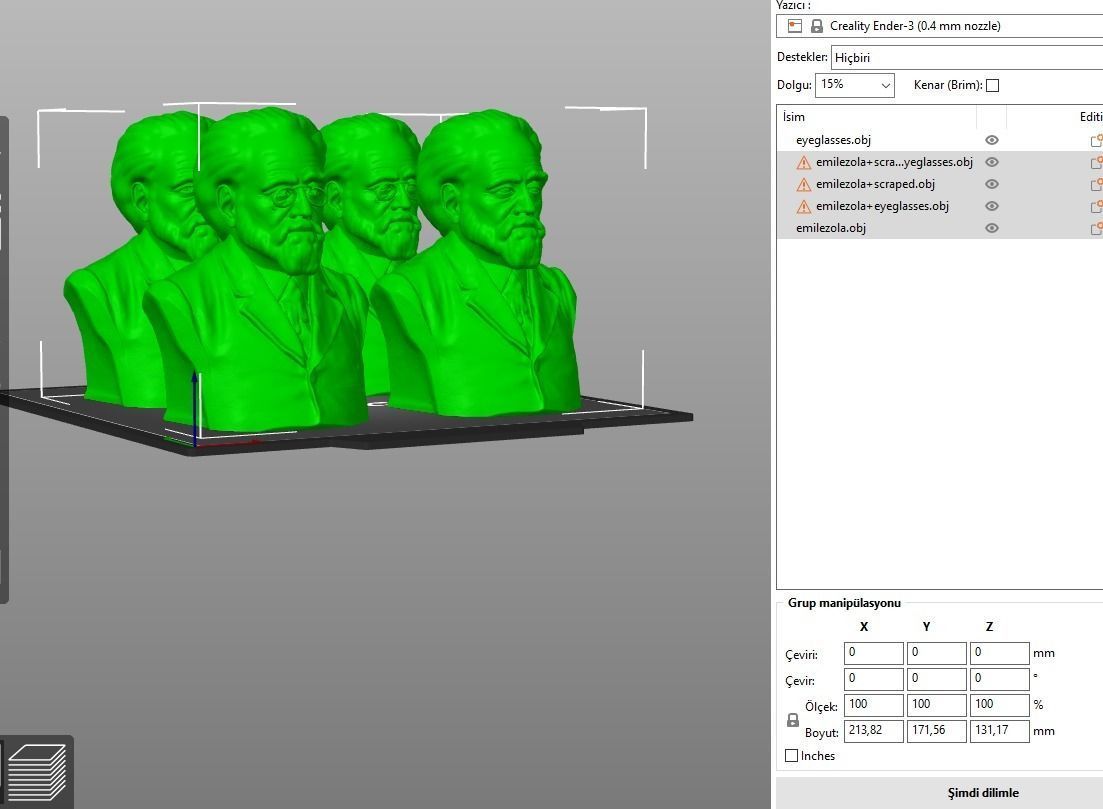Image resolution: width=1103 pixels, height=809 pixels.
Task: Click the Çevir Y rotation field
Action: point(936,679)
